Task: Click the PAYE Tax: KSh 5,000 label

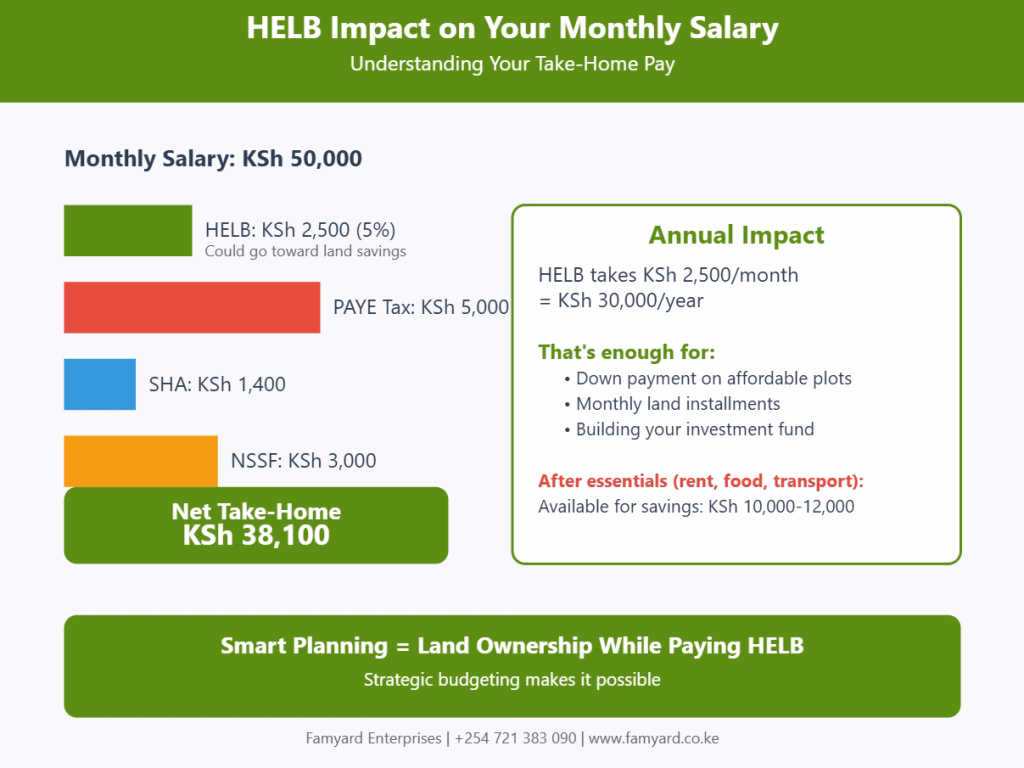Action: click(x=421, y=307)
